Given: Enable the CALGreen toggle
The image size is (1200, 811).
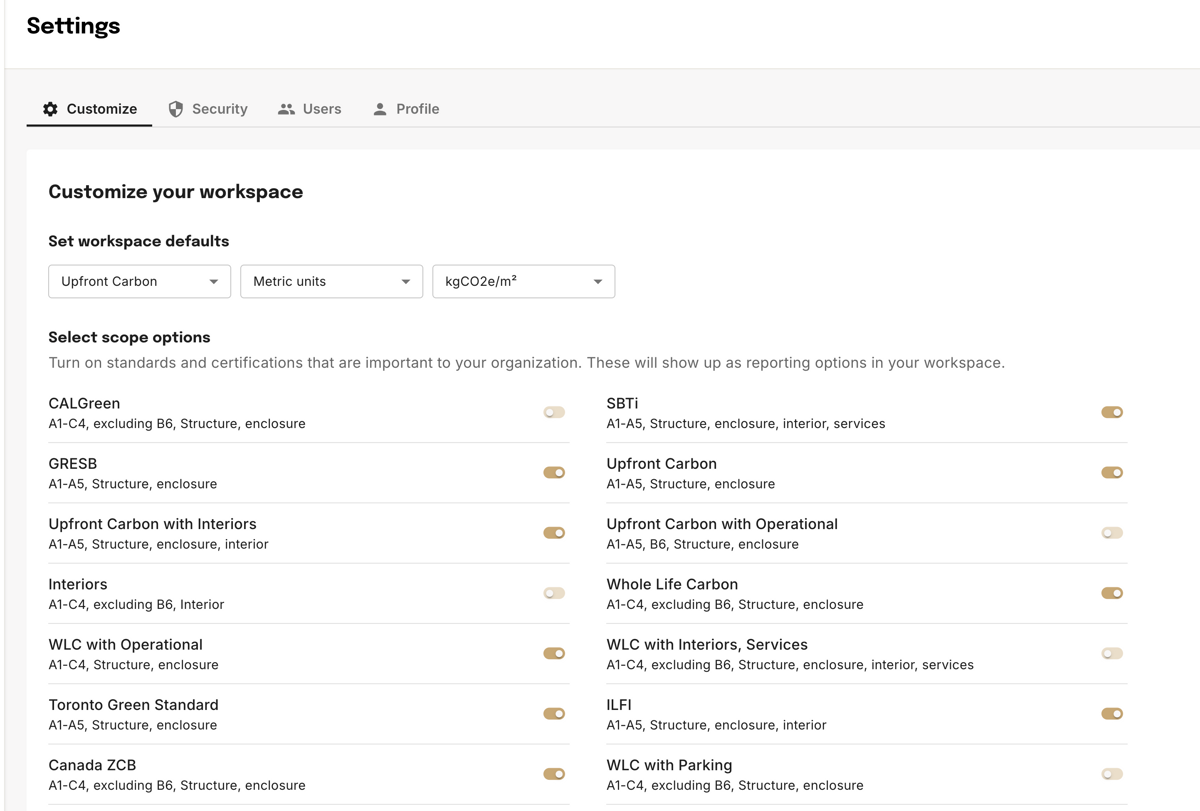Looking at the screenshot, I should click(554, 412).
